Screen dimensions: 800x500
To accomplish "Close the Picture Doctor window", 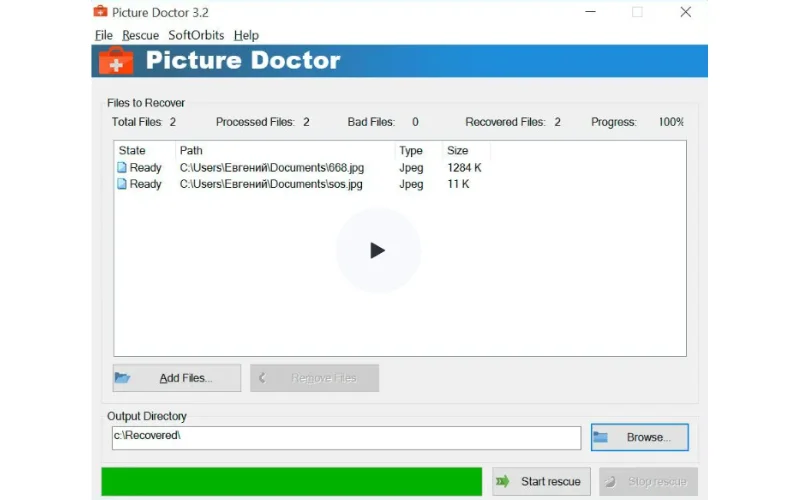I will point(686,12).
